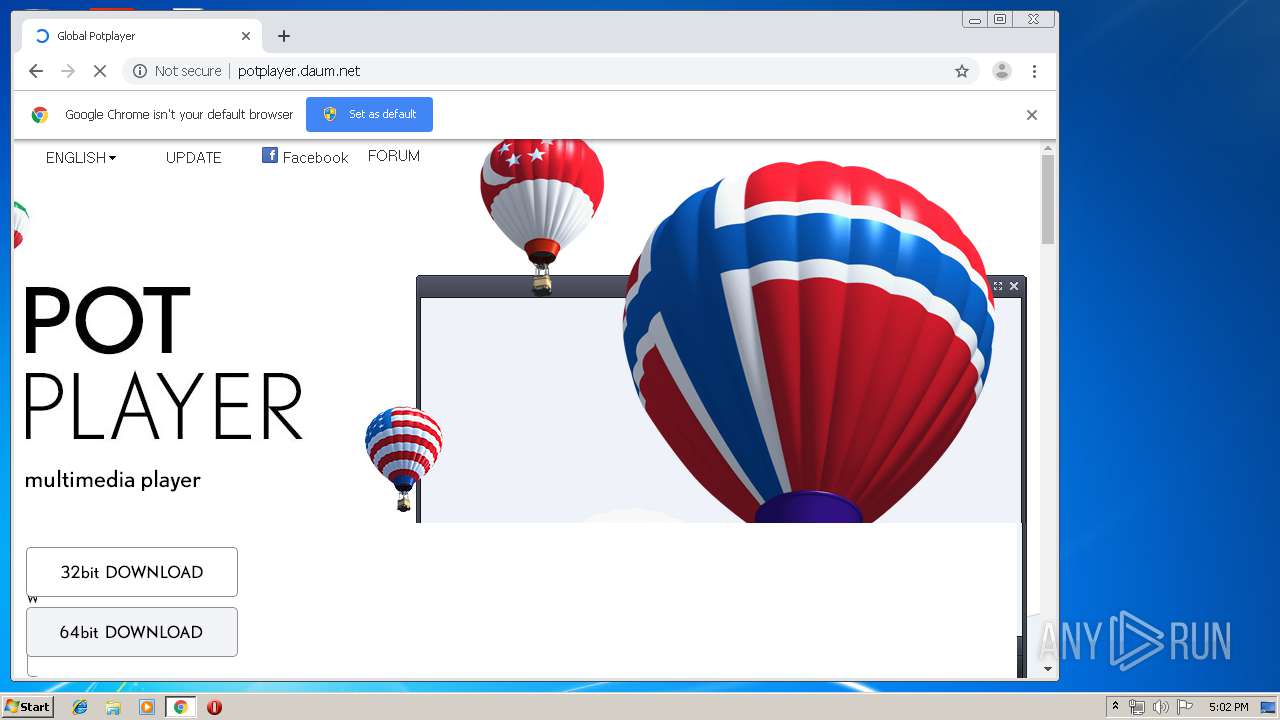Open the UPDATE menu link
This screenshot has height=720, width=1280.
pyautogui.click(x=193, y=158)
